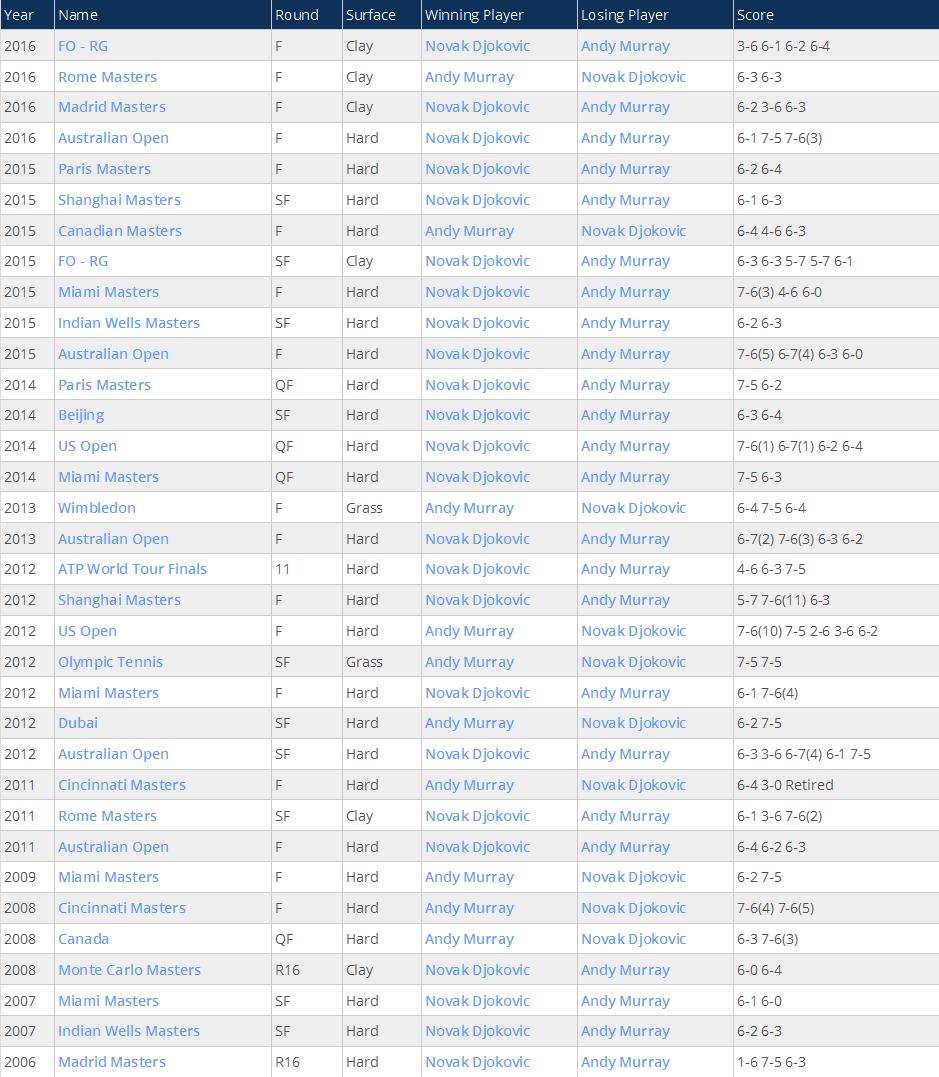Viewport: 939px width, 1077px height.
Task: Click ATP World Tour Finals link
Action: [x=133, y=569]
